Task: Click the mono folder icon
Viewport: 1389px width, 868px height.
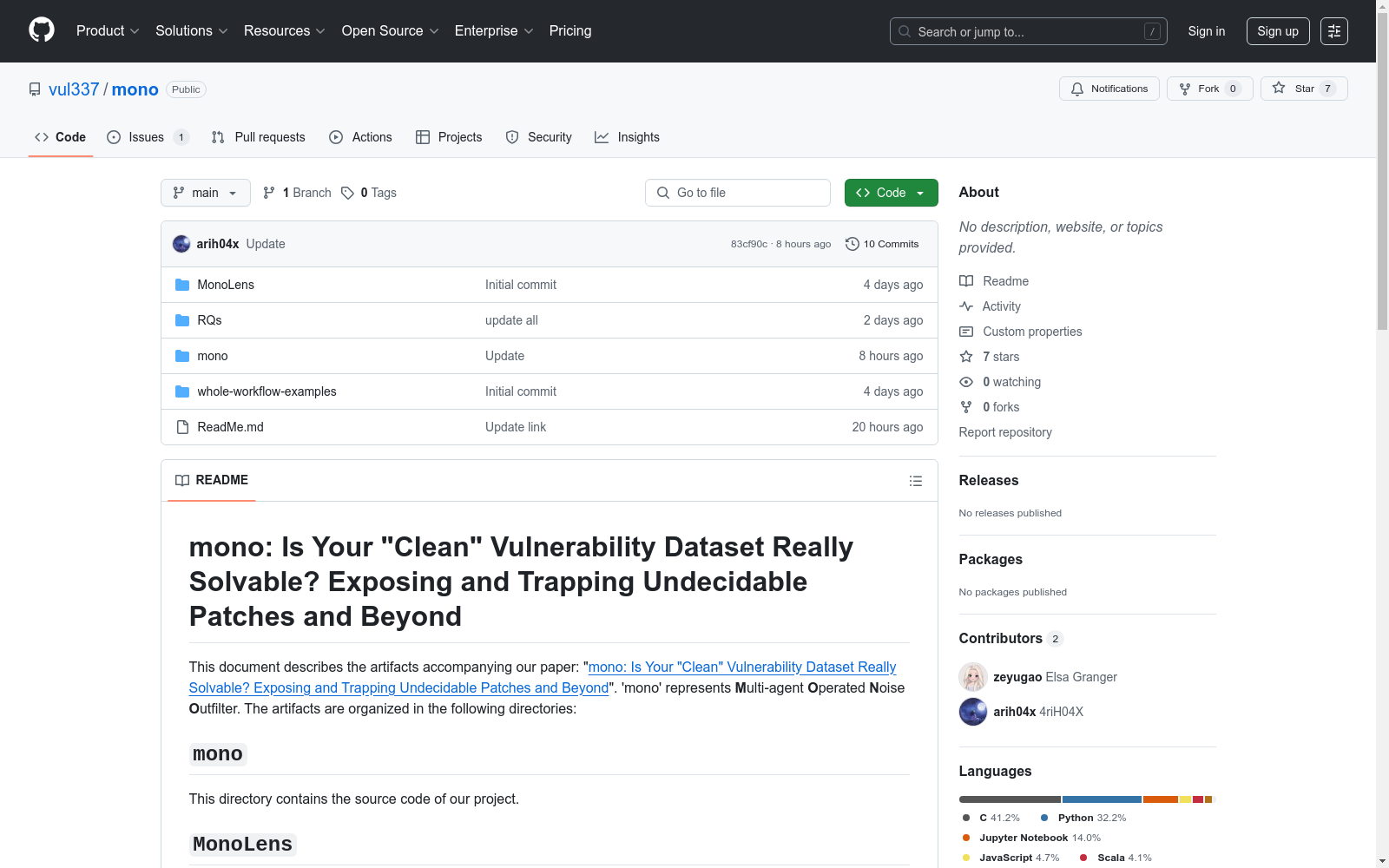Action: [182, 356]
